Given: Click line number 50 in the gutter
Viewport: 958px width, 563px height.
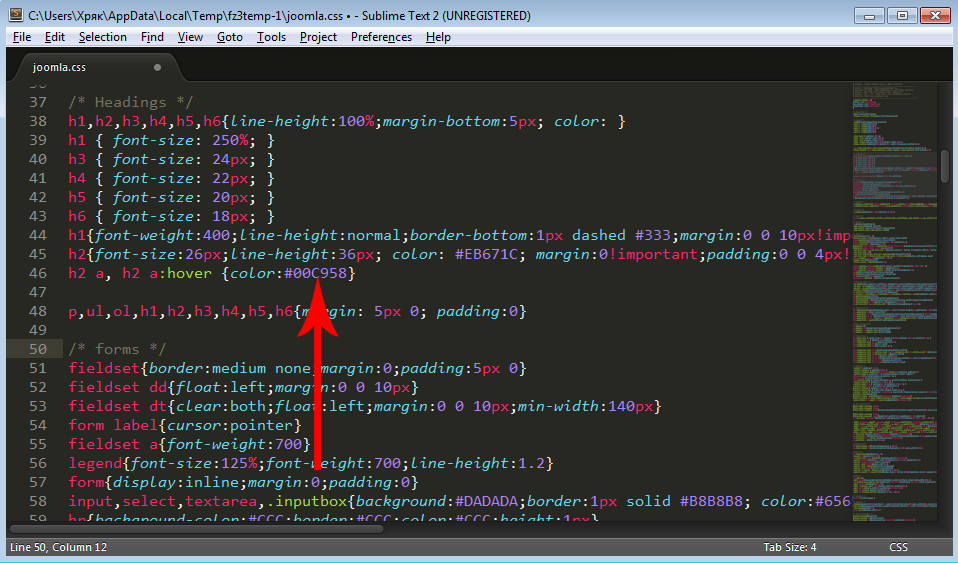Looking at the screenshot, I should pyautogui.click(x=38, y=349).
